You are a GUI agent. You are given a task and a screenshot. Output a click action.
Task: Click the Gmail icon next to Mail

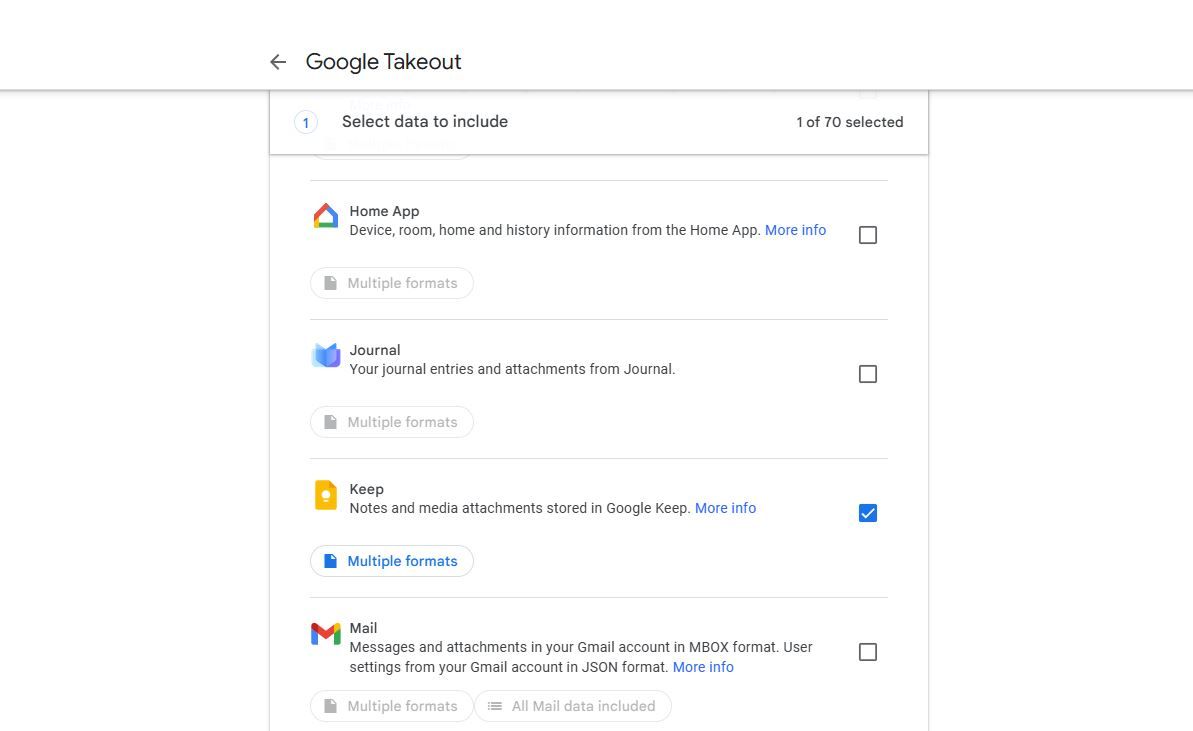pos(325,634)
